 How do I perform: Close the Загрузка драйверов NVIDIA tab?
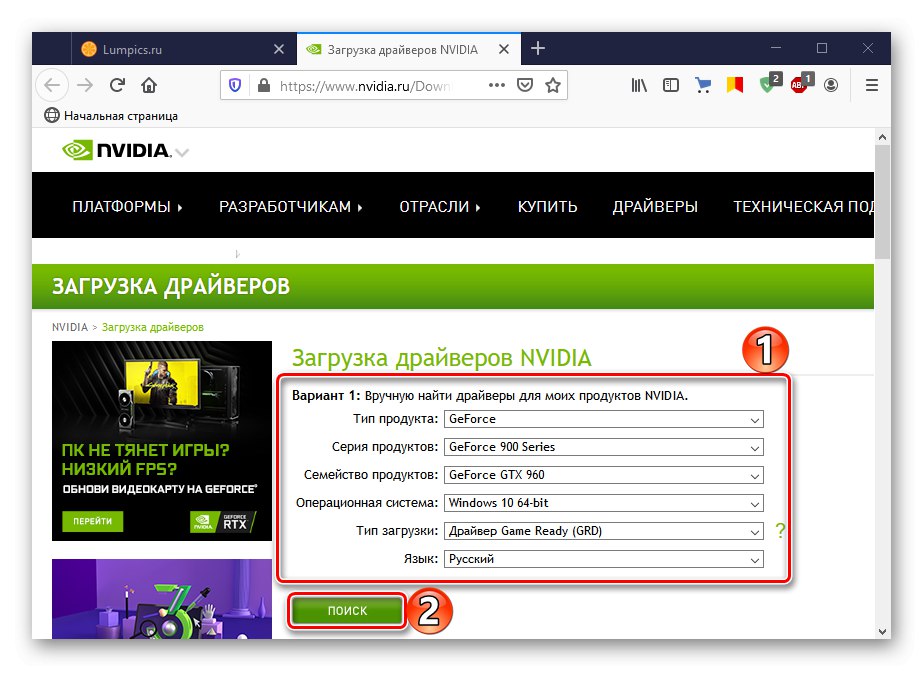click(504, 49)
